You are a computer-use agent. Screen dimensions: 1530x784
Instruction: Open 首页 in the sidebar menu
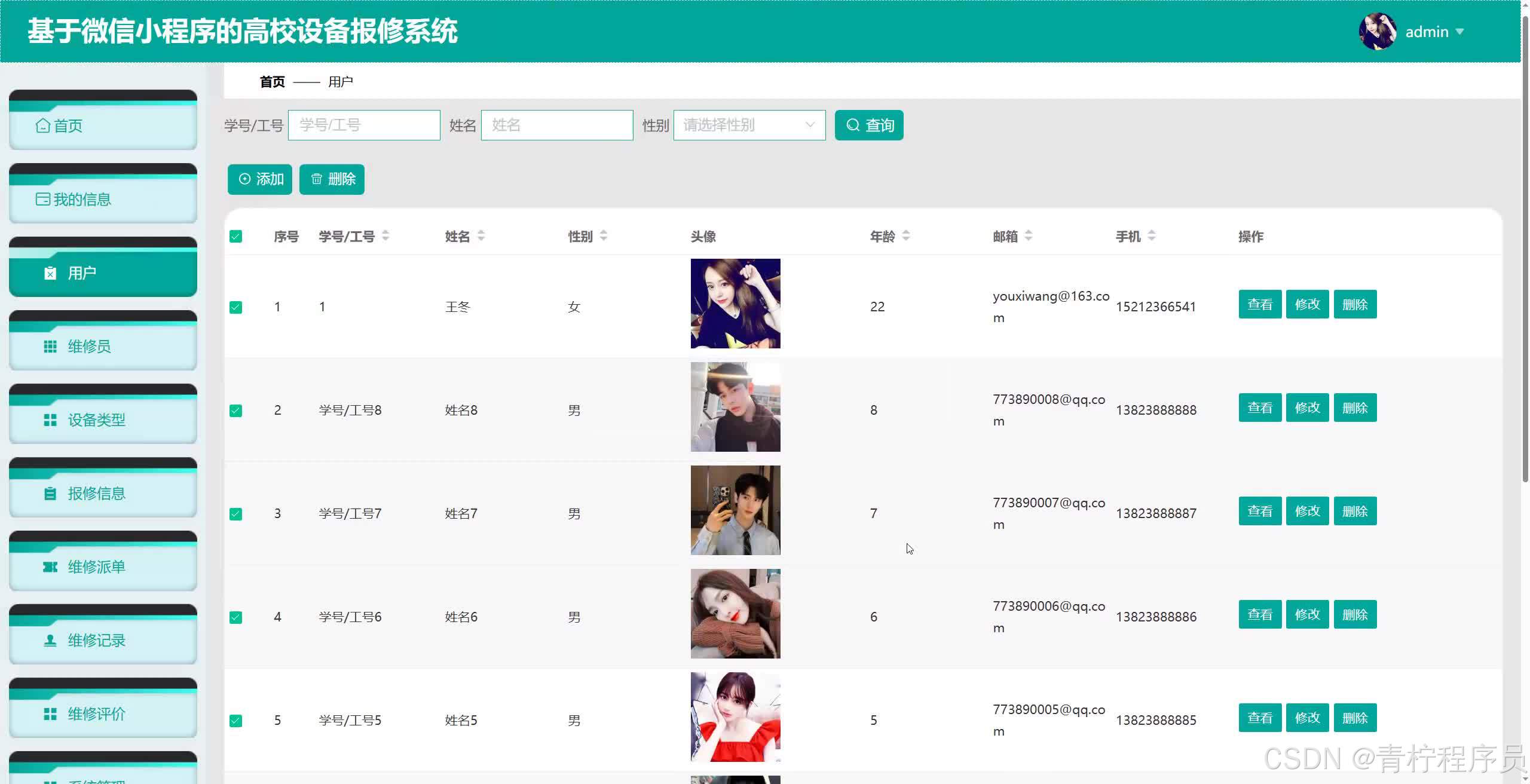(103, 120)
